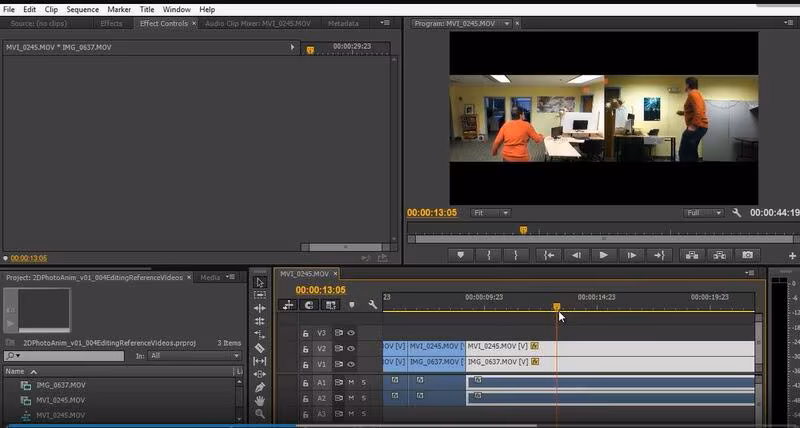Toggle timeline Snap magnet
Screen dimensions: 800x428
pos(309,305)
